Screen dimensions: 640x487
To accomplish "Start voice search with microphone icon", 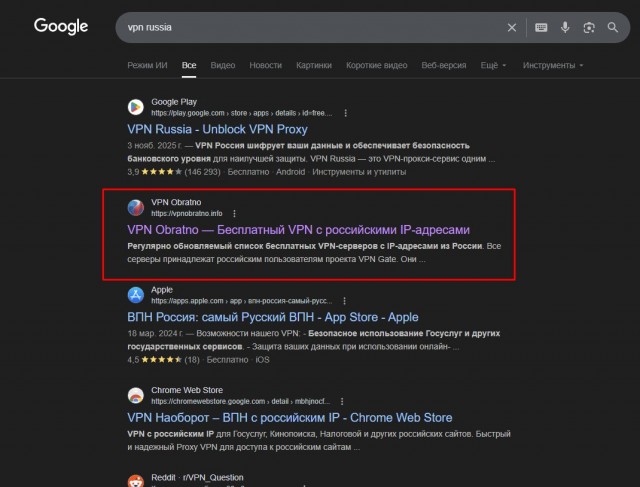I will (x=565, y=27).
